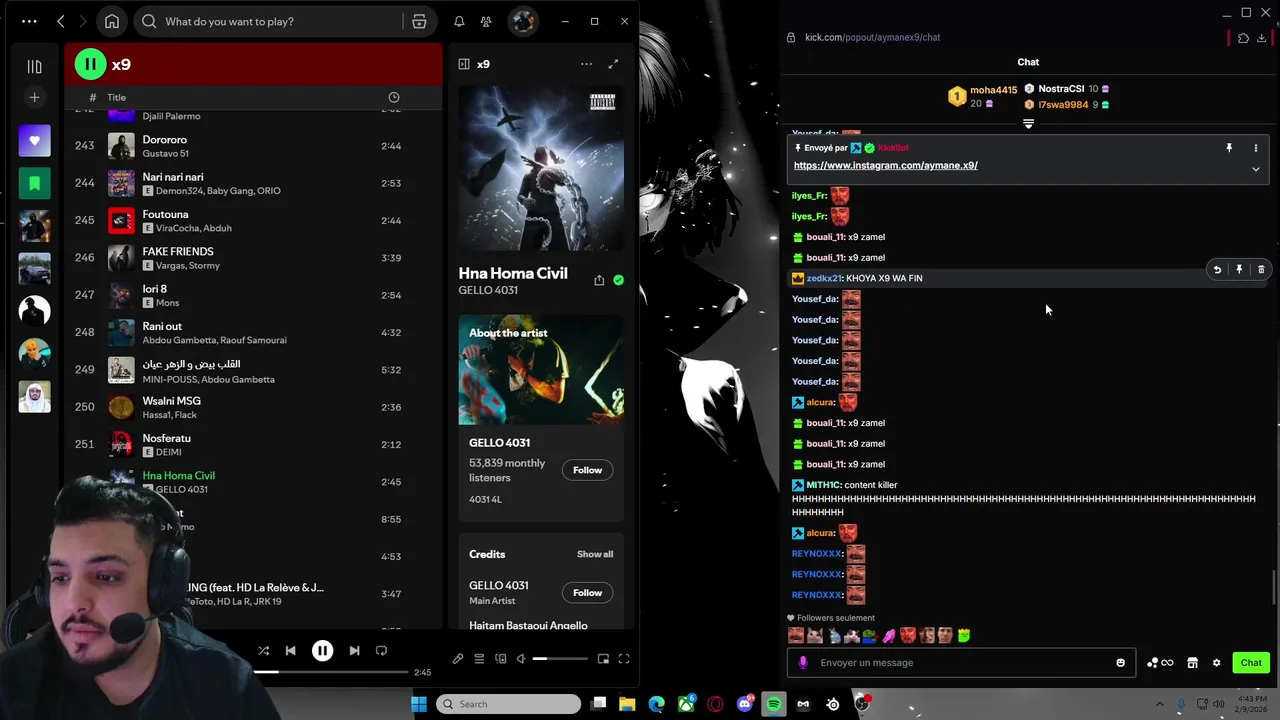Screen dimensions: 1280x720
Task: Open Your Library icon in Spotify sidebar
Action: pyautogui.click(x=34, y=66)
